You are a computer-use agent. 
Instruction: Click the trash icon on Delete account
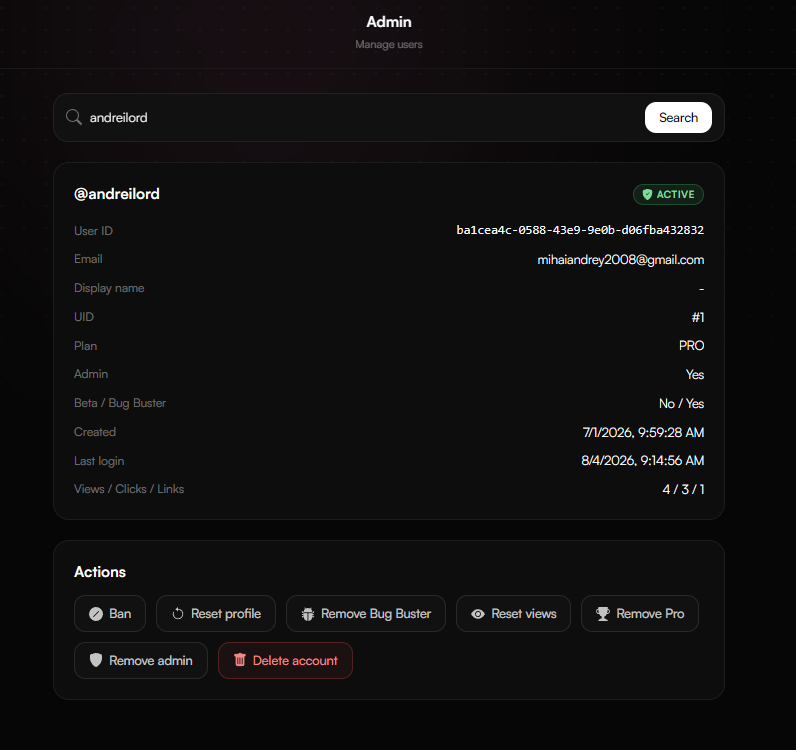240,660
